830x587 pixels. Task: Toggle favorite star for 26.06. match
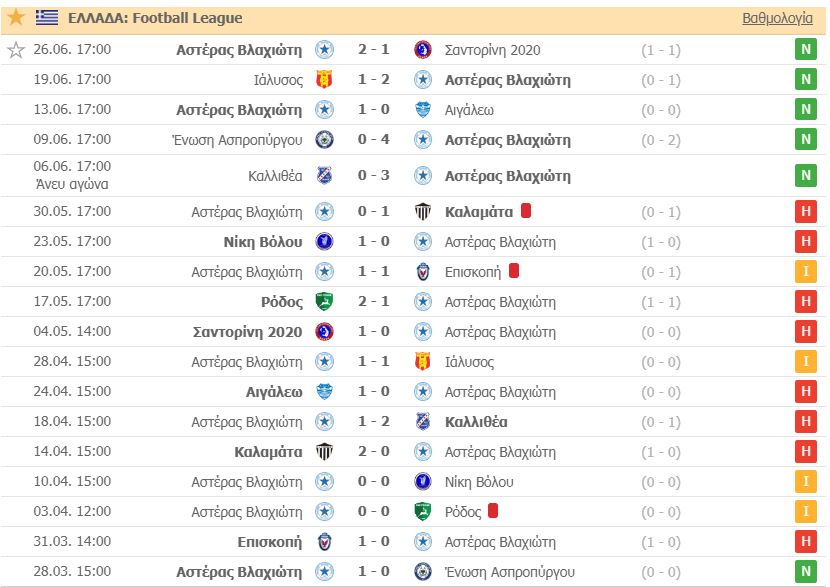(16, 50)
